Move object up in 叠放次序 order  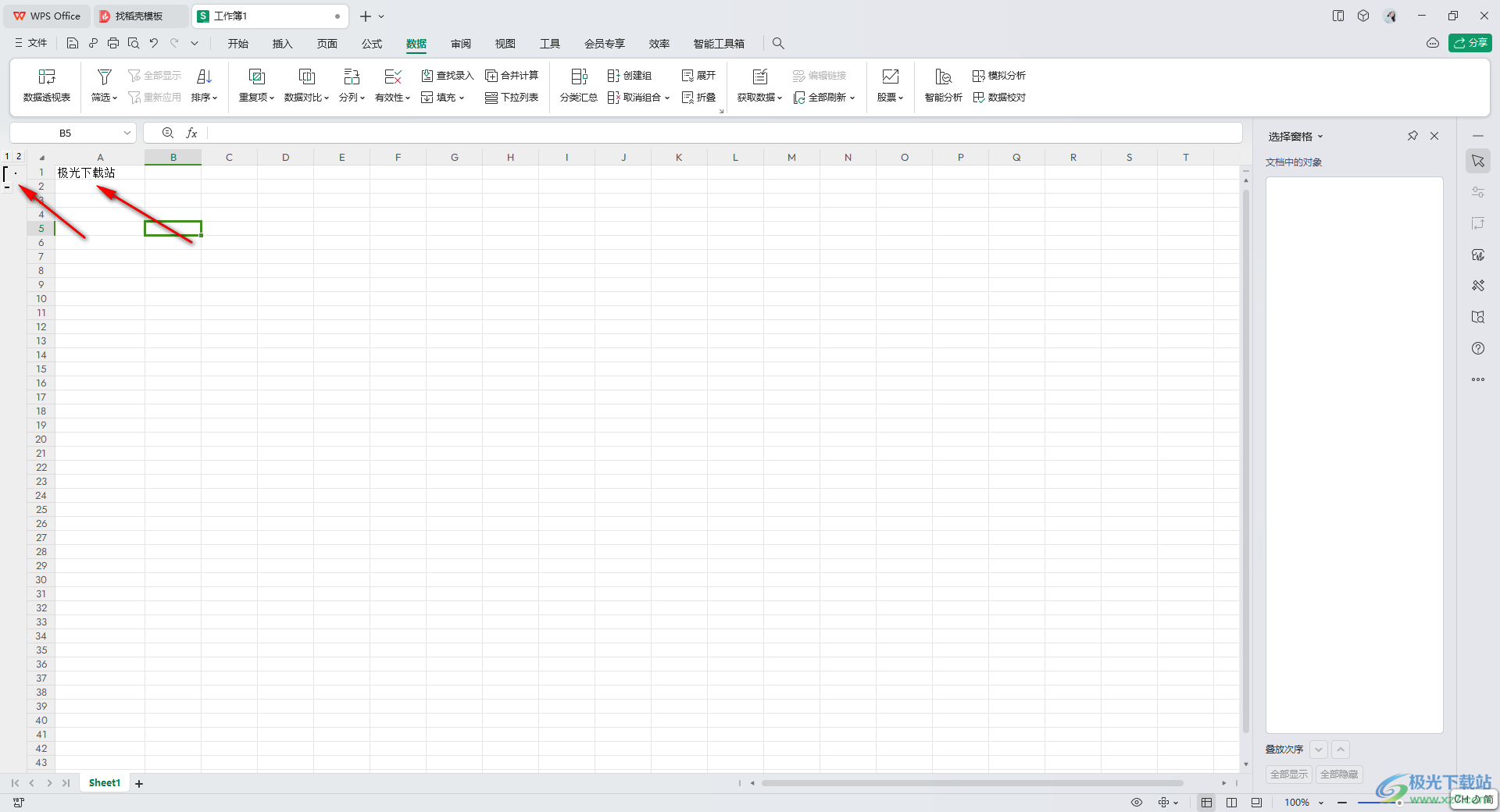pos(1341,750)
